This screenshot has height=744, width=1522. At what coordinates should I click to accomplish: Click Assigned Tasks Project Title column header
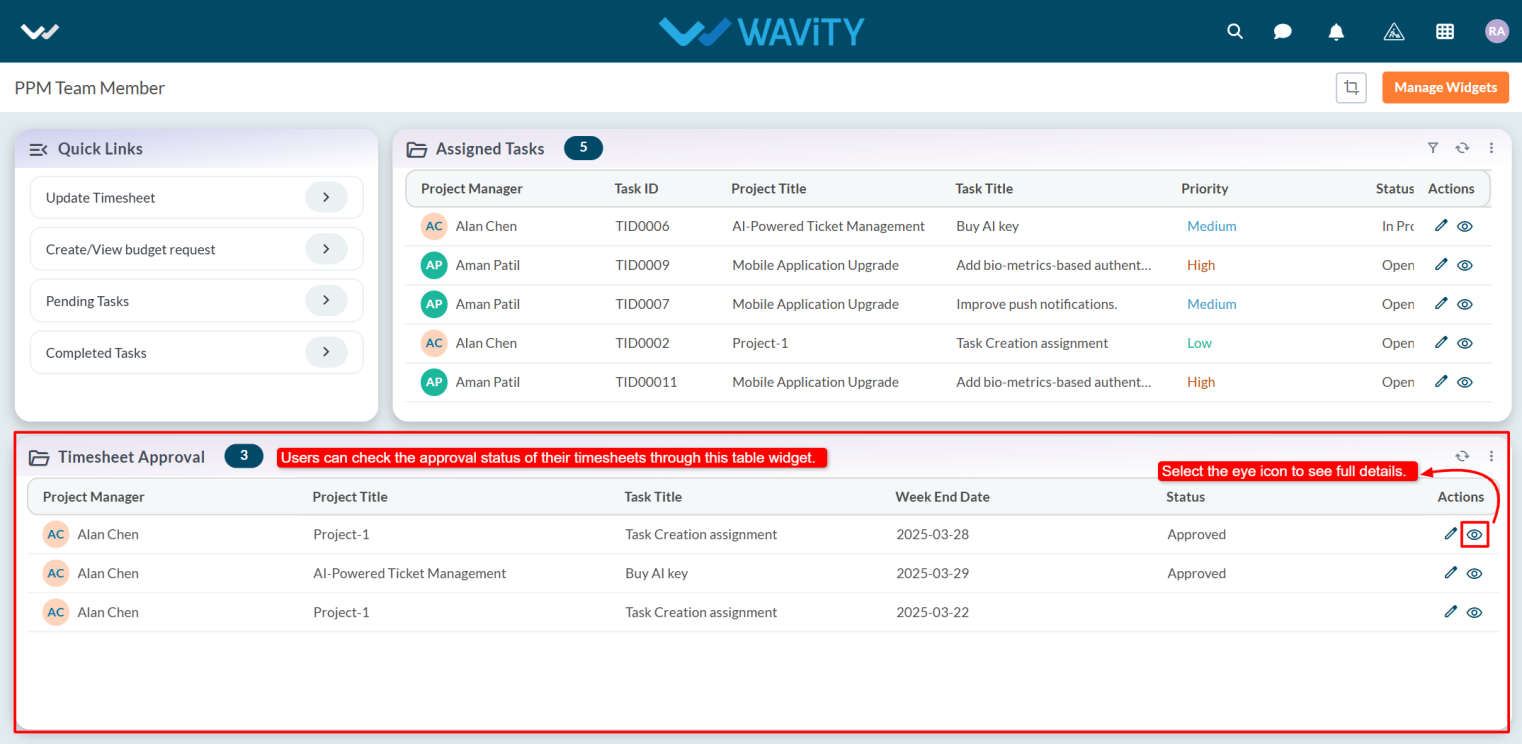[768, 188]
